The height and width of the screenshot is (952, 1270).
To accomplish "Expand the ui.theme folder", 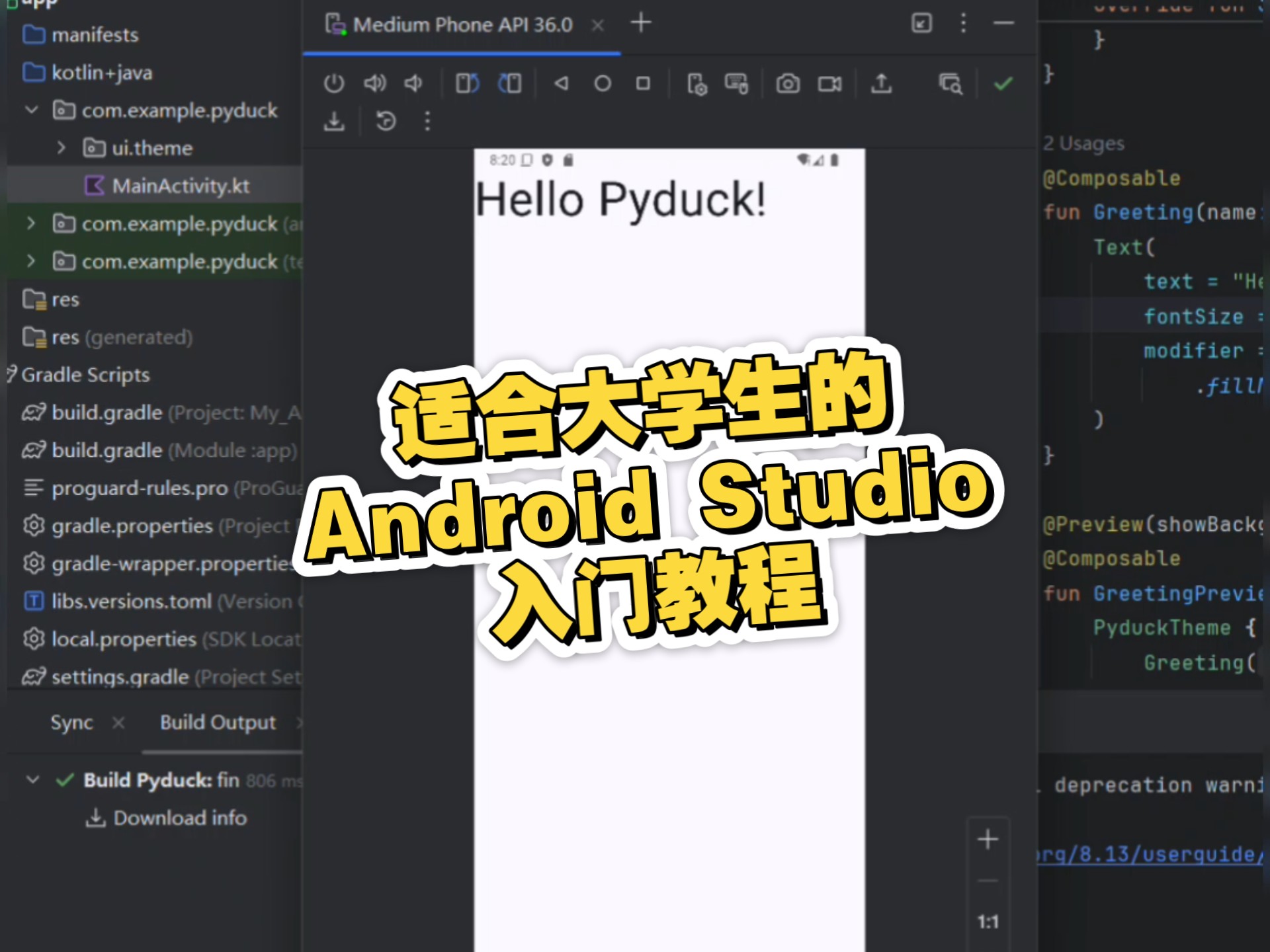I will (x=61, y=147).
